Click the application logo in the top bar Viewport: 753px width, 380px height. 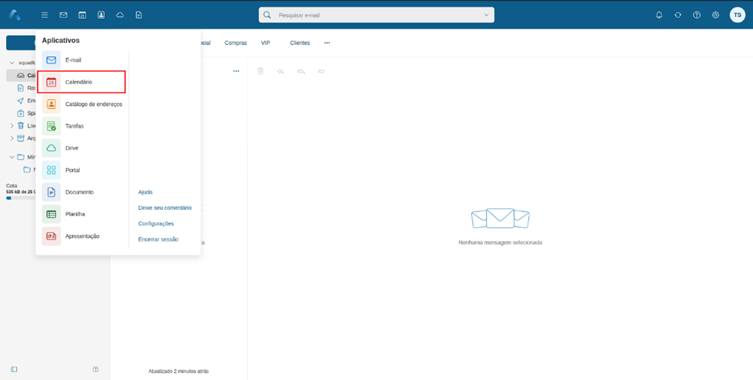coord(14,15)
